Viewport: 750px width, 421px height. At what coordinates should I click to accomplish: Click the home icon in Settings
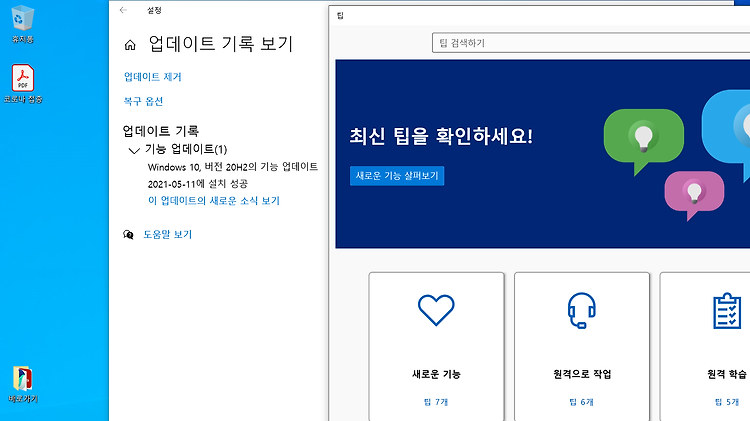click(130, 45)
